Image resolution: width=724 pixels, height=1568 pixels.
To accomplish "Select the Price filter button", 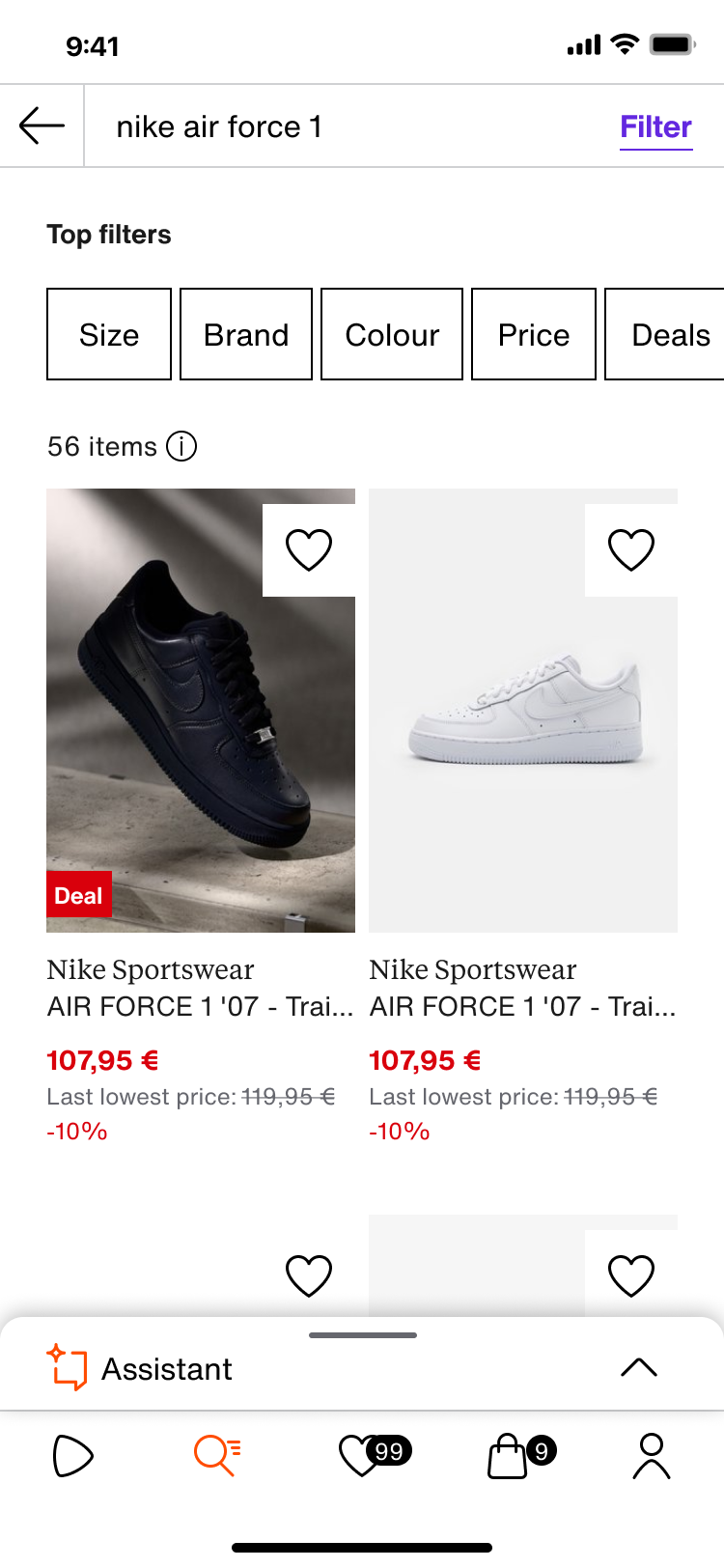I will [534, 334].
